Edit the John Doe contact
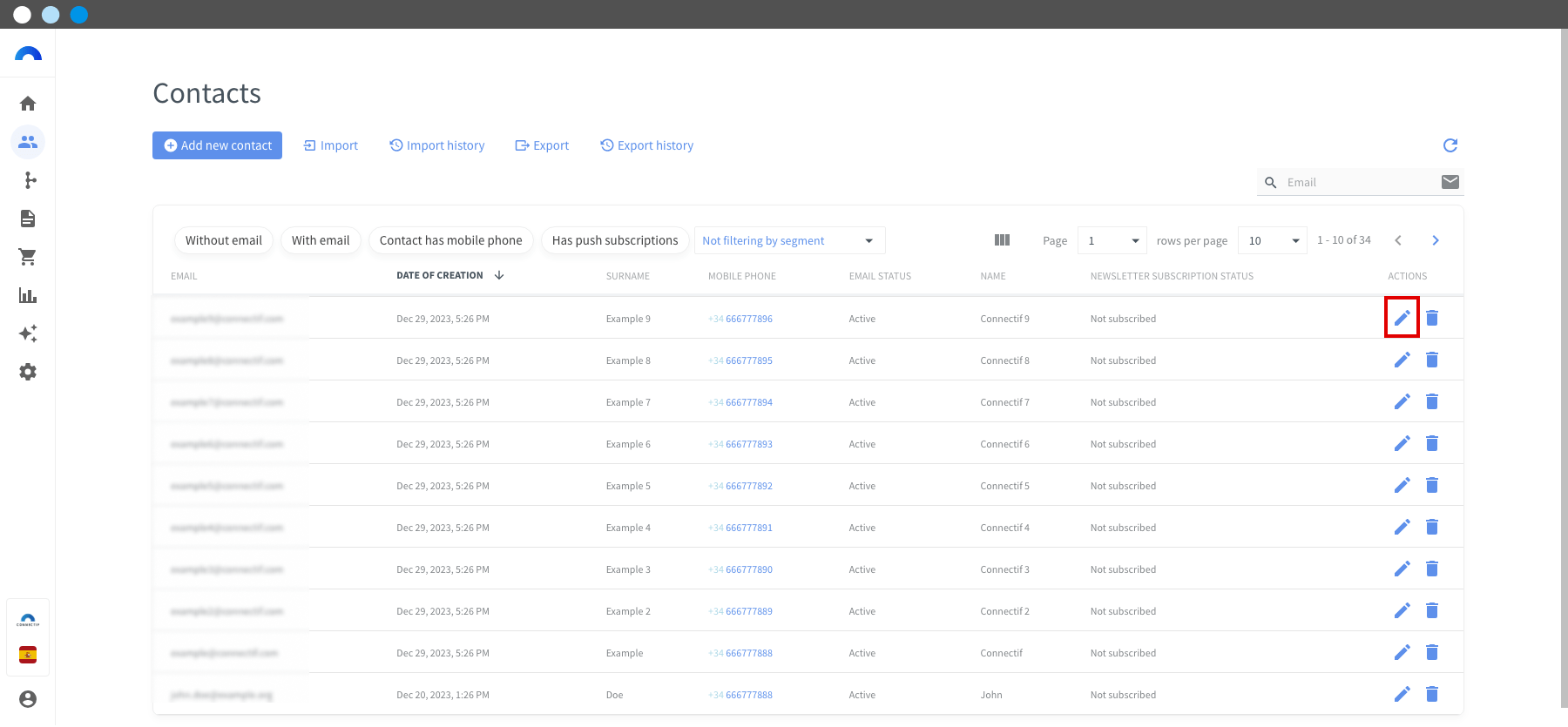The width and height of the screenshot is (1568, 727). tap(1402, 694)
